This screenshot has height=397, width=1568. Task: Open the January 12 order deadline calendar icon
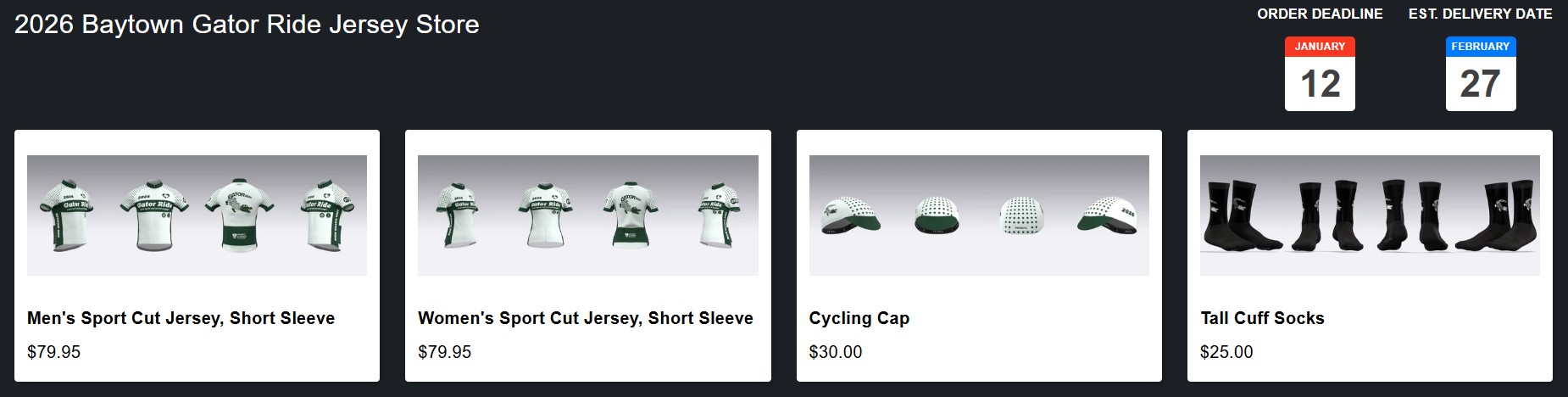point(1320,74)
